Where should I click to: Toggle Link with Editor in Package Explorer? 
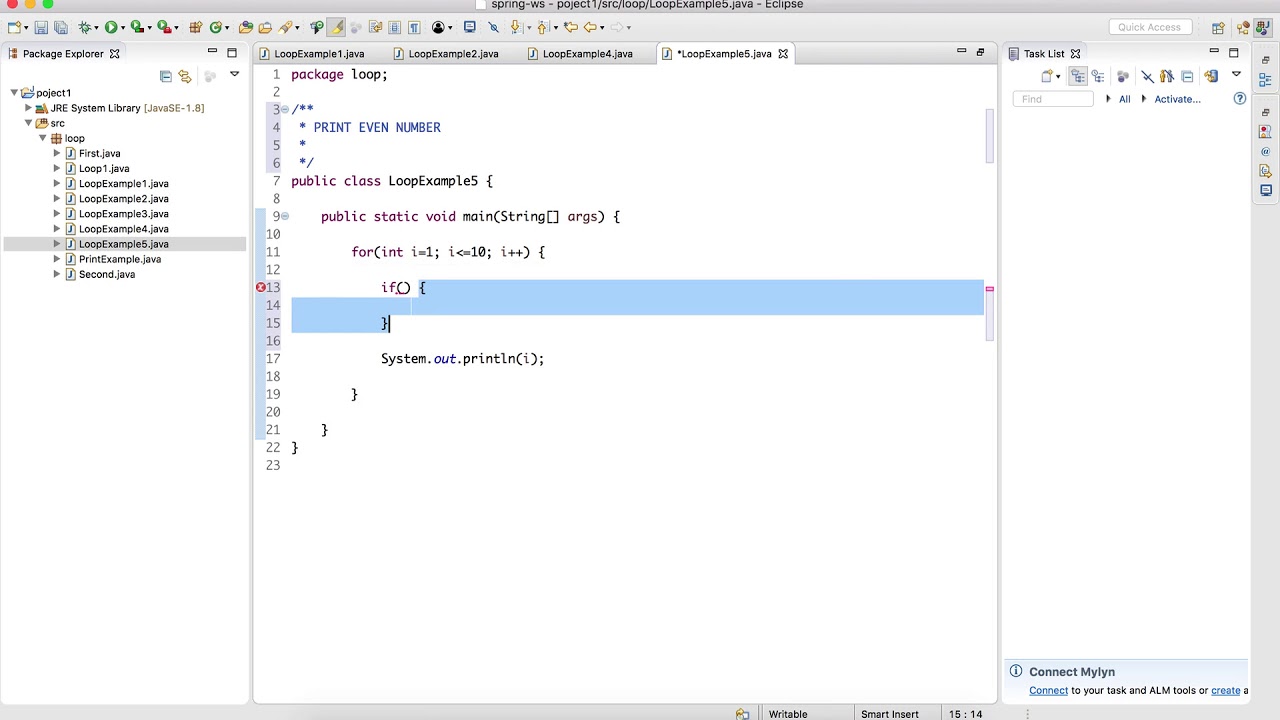pyautogui.click(x=185, y=76)
